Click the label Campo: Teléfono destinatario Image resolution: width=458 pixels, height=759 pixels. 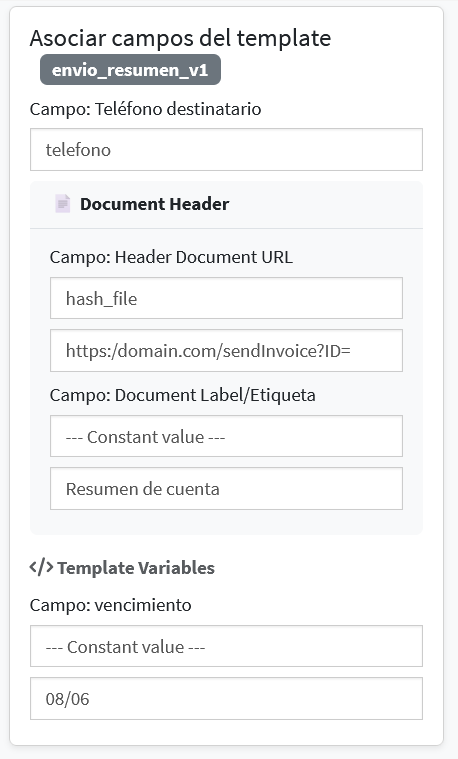tap(145, 109)
